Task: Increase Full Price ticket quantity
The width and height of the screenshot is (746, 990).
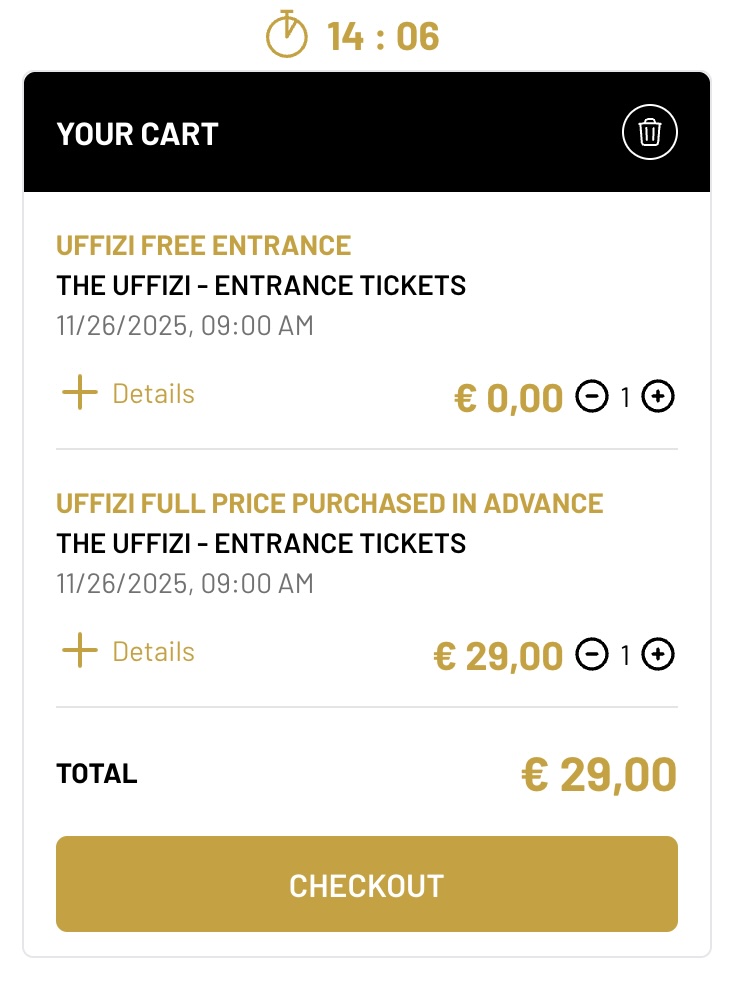Action: [658, 655]
